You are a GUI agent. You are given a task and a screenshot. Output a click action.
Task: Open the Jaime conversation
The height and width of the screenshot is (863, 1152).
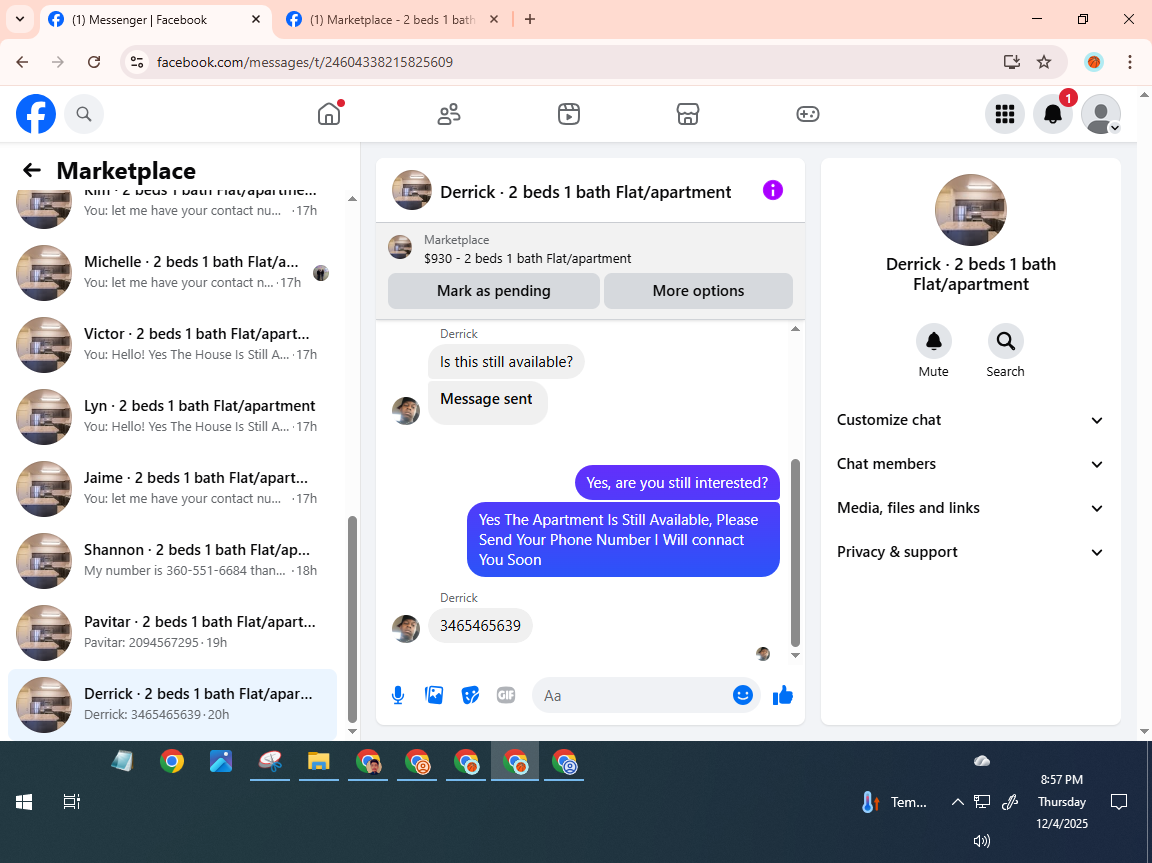[x=173, y=488]
